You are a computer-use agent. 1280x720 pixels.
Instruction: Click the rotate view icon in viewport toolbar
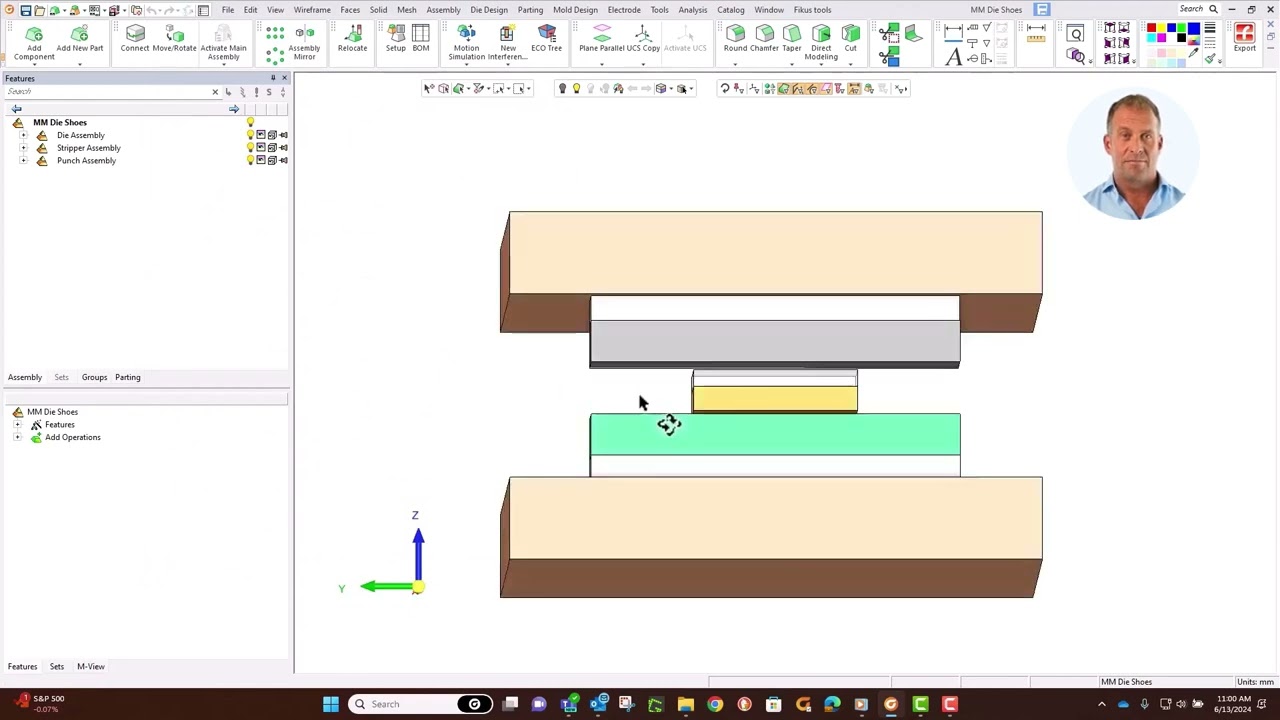point(725,89)
